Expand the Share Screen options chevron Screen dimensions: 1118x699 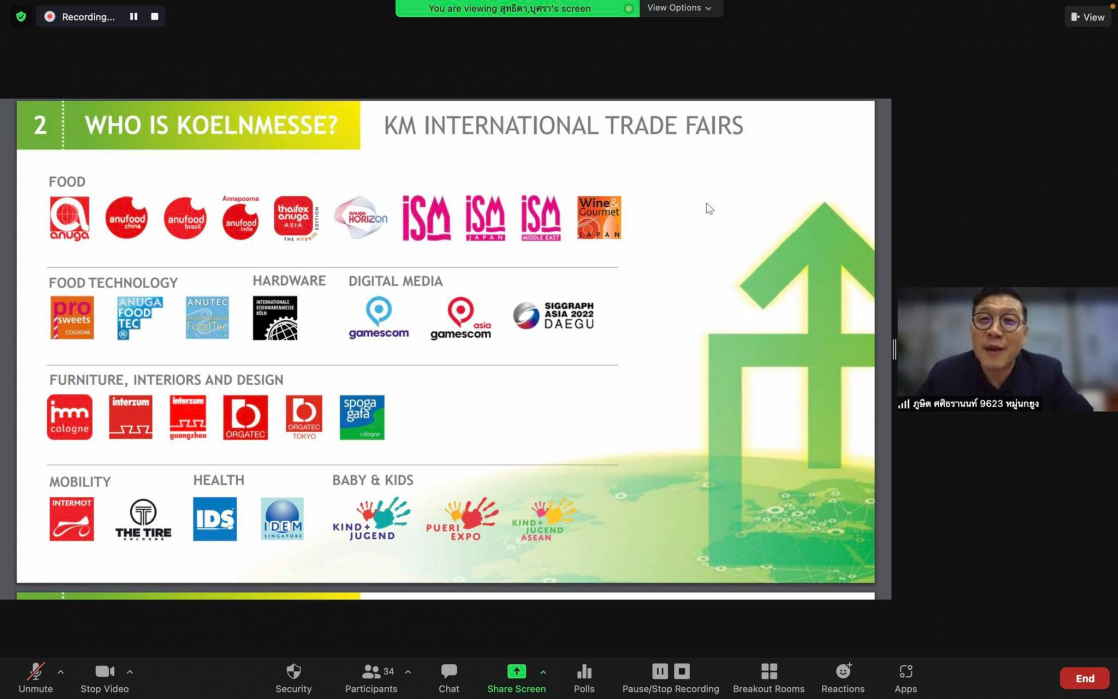point(543,672)
